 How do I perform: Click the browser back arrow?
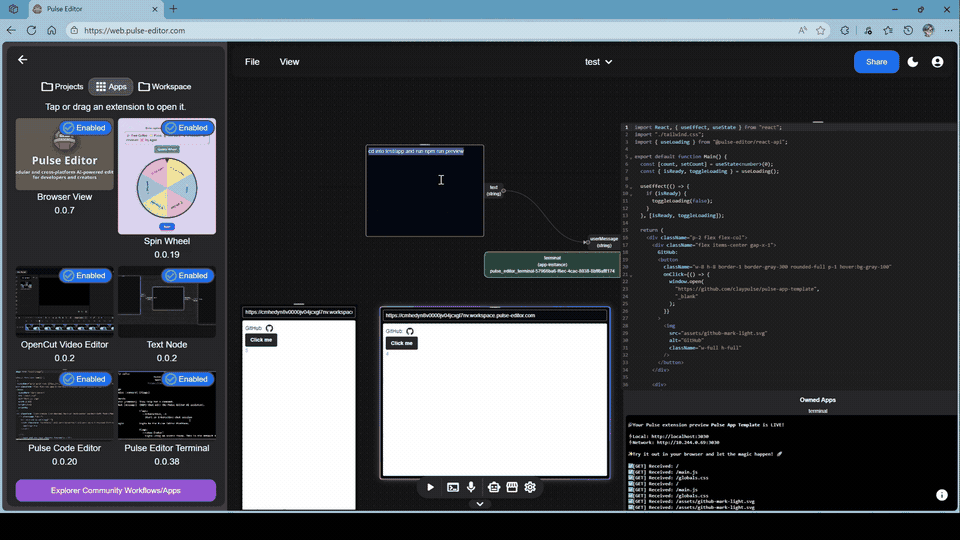click(11, 30)
